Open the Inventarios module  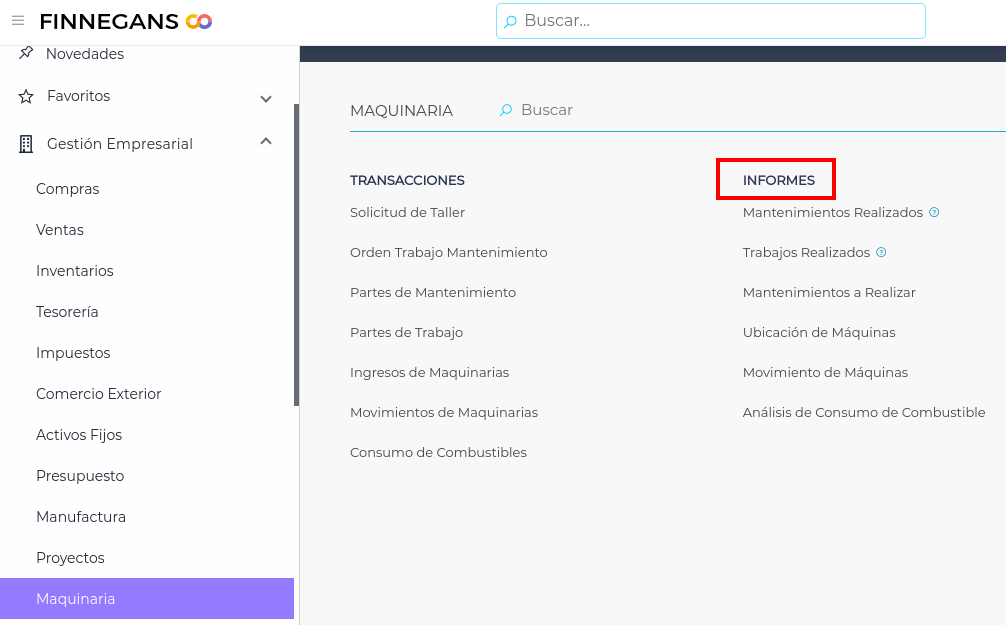point(74,271)
